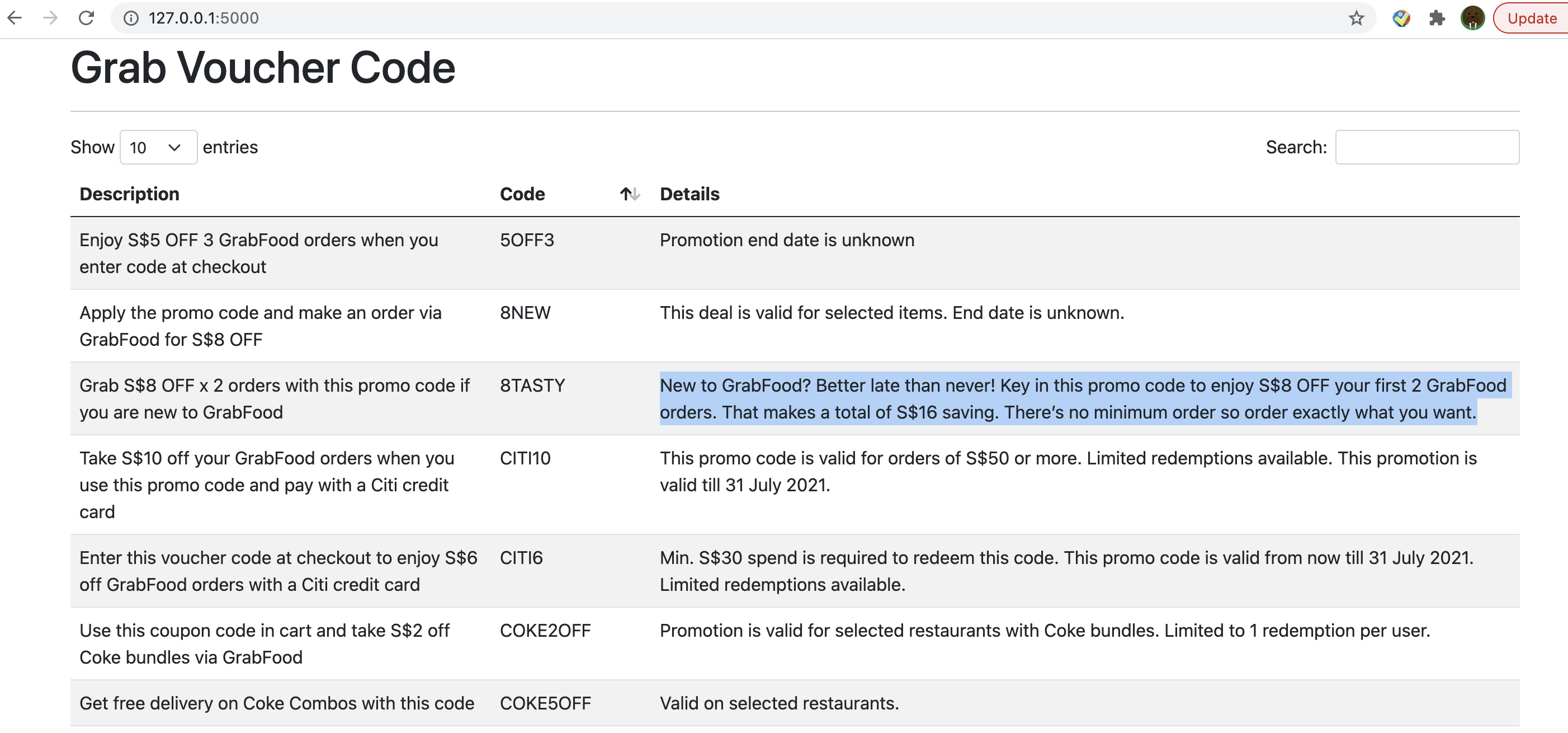Reload the page with refresh icon
The image size is (1568, 733).
(87, 18)
